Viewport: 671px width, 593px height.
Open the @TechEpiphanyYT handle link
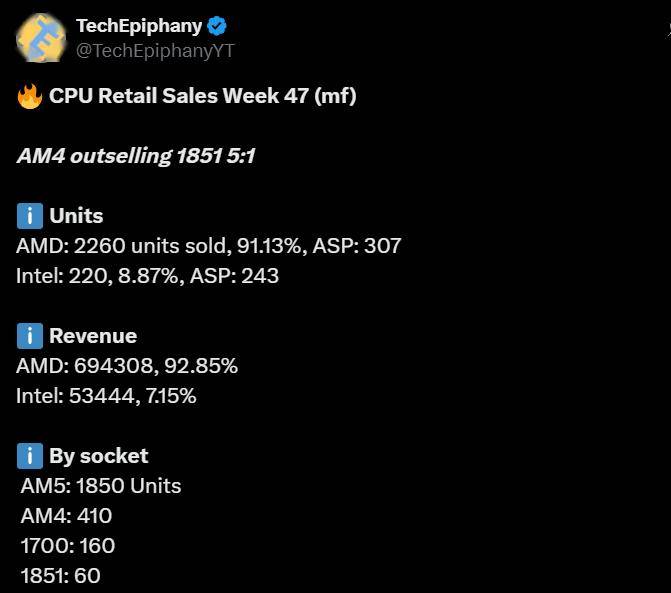click(155, 50)
